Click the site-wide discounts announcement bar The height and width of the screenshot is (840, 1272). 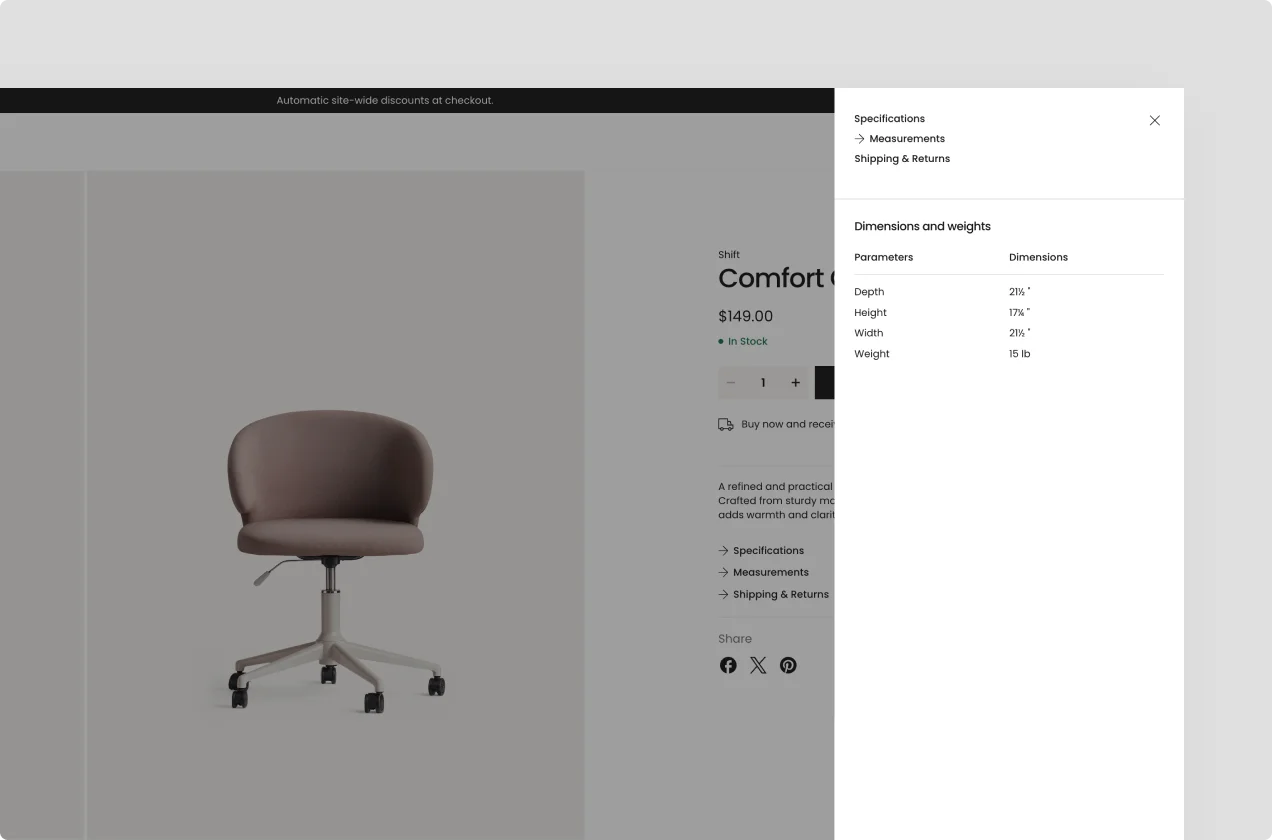[385, 100]
